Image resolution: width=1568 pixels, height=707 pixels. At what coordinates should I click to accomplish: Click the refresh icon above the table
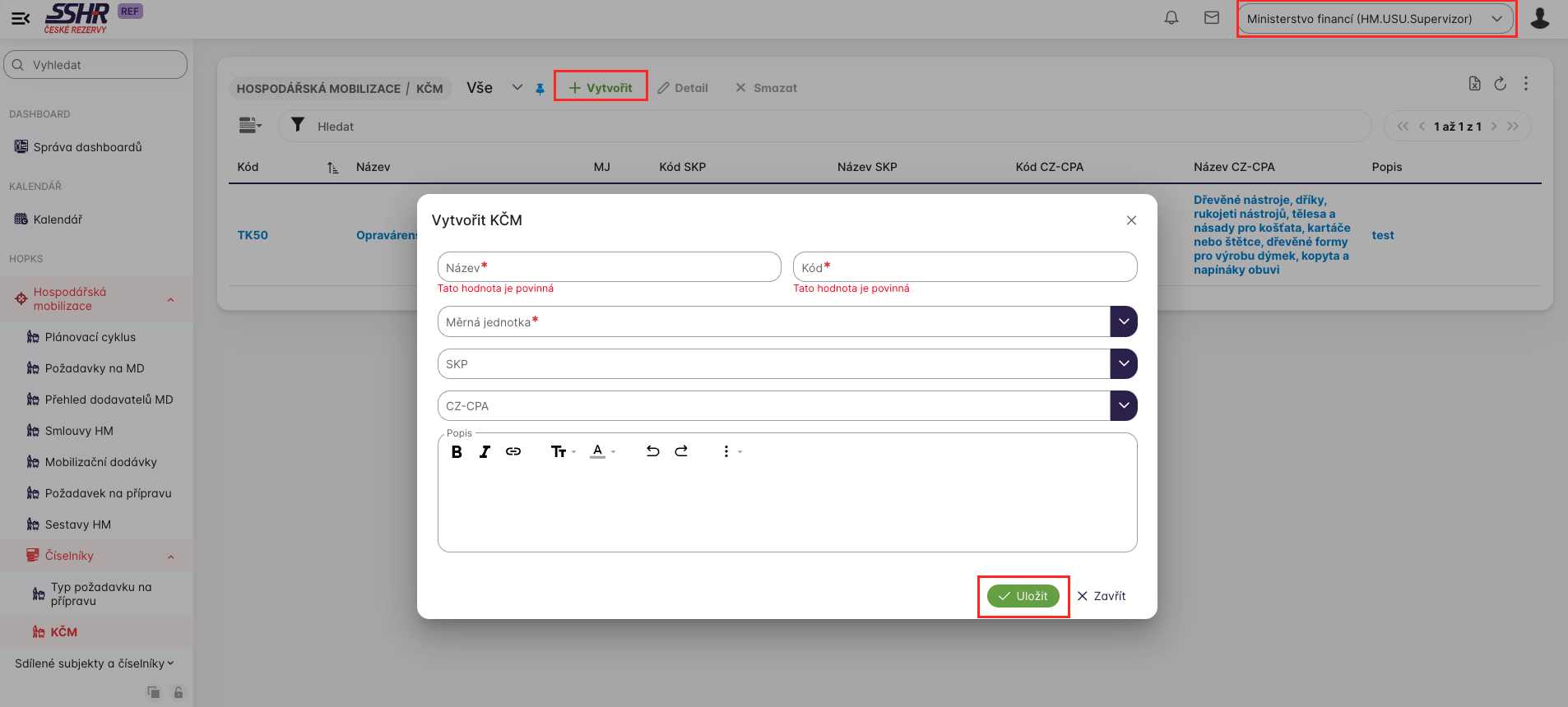(1500, 84)
